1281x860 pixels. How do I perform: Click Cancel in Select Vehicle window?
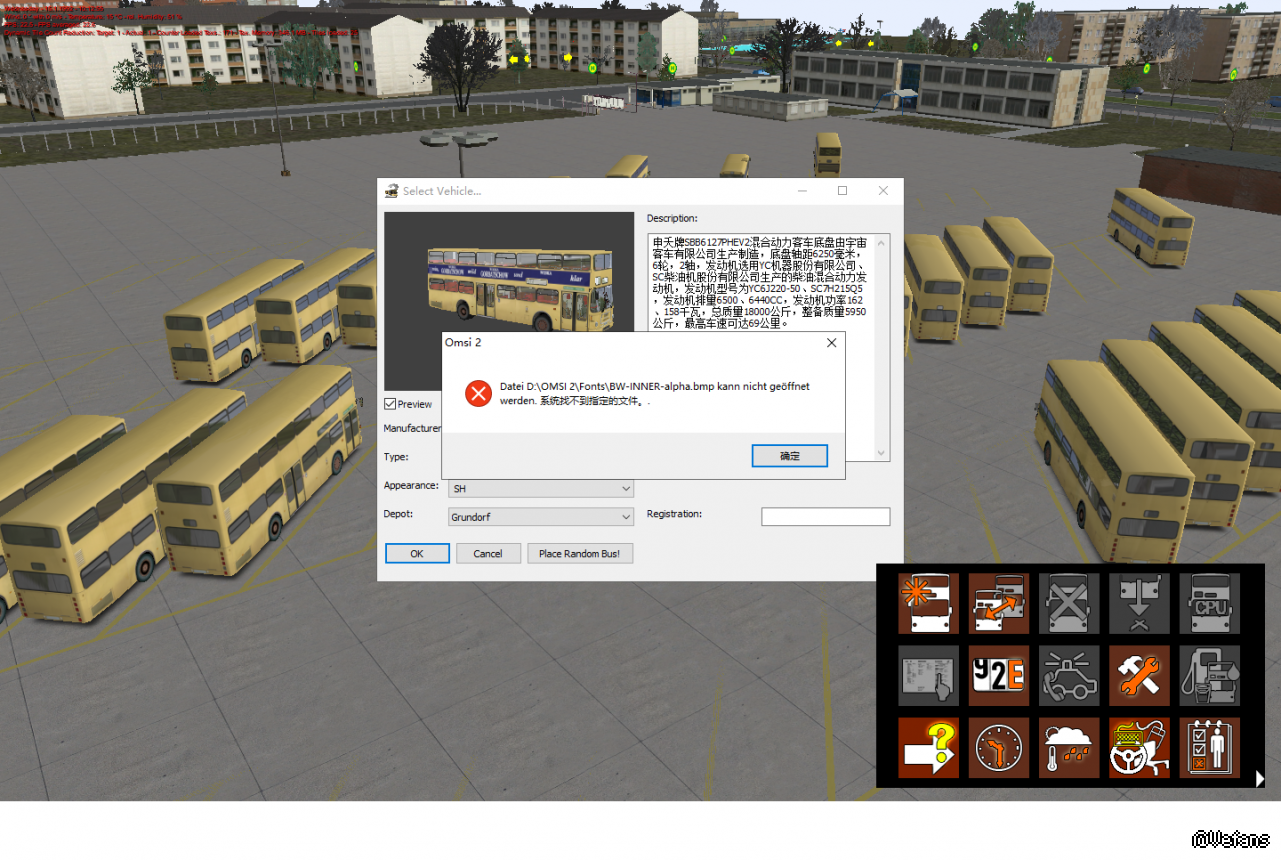pyautogui.click(x=488, y=553)
